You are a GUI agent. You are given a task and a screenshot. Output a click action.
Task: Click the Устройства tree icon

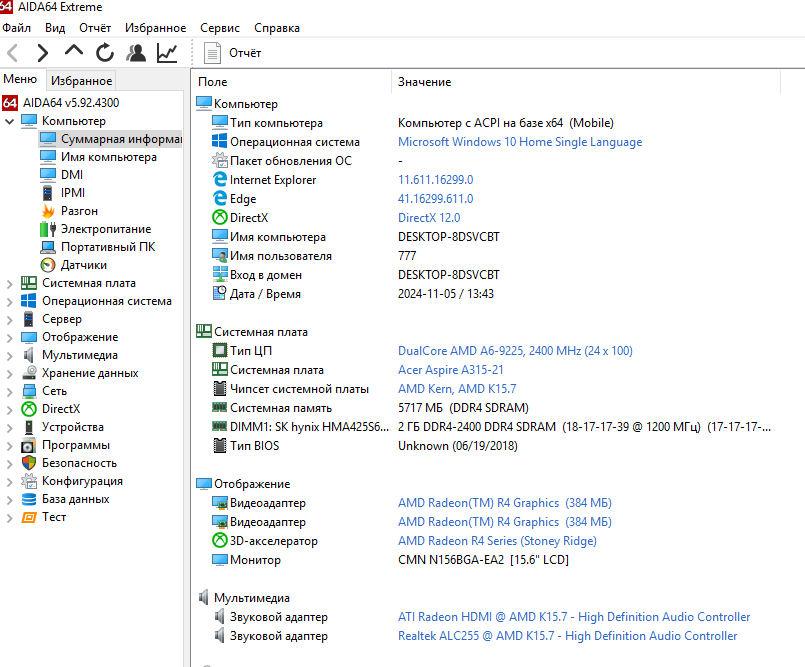tap(29, 427)
